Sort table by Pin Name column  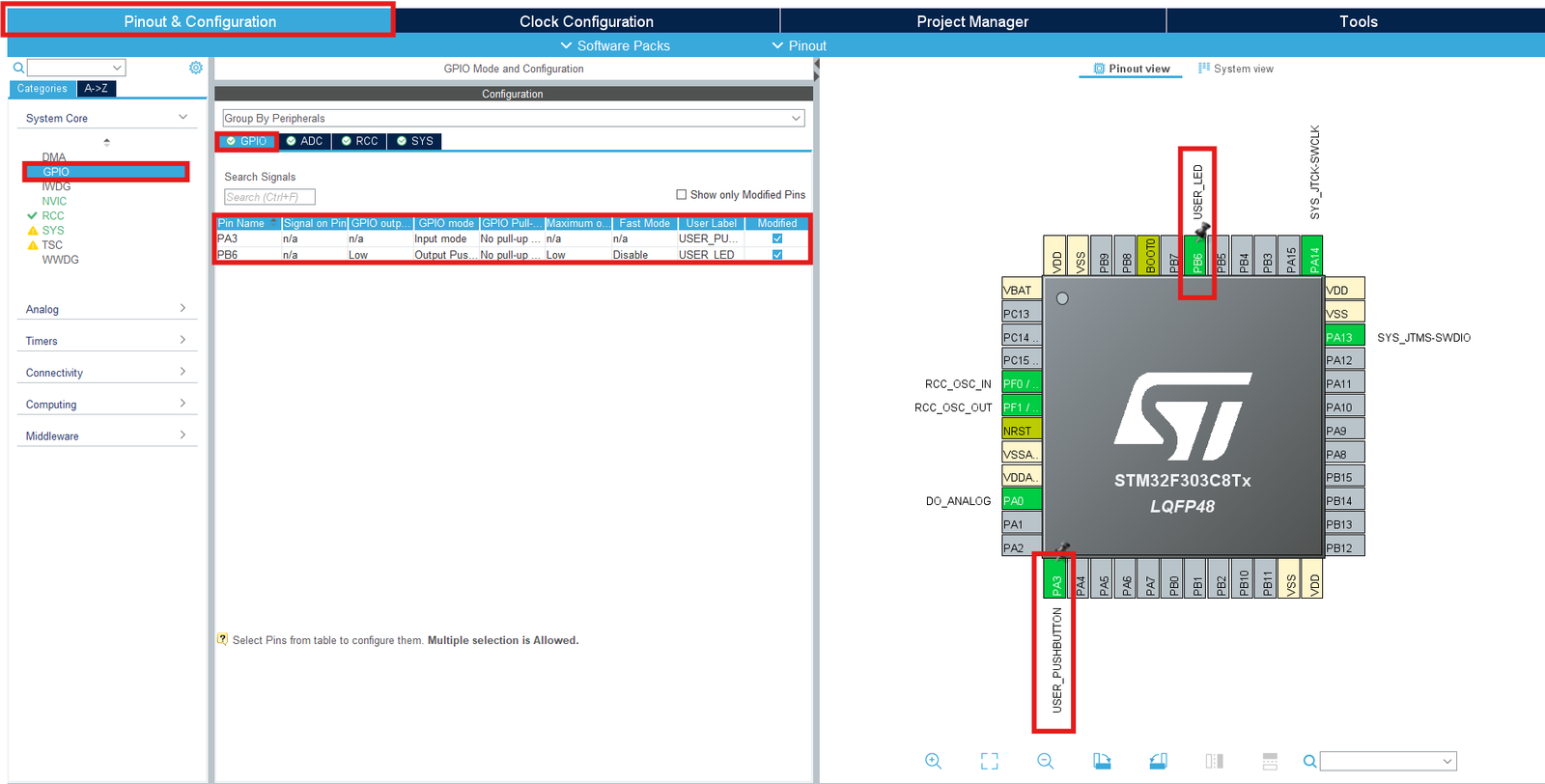(x=247, y=223)
